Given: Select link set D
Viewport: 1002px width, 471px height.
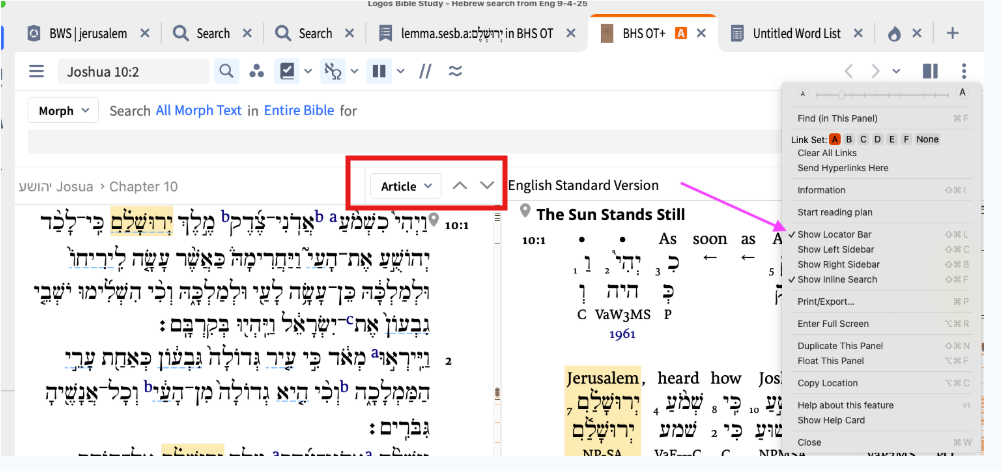Looking at the screenshot, I should click(x=877, y=139).
